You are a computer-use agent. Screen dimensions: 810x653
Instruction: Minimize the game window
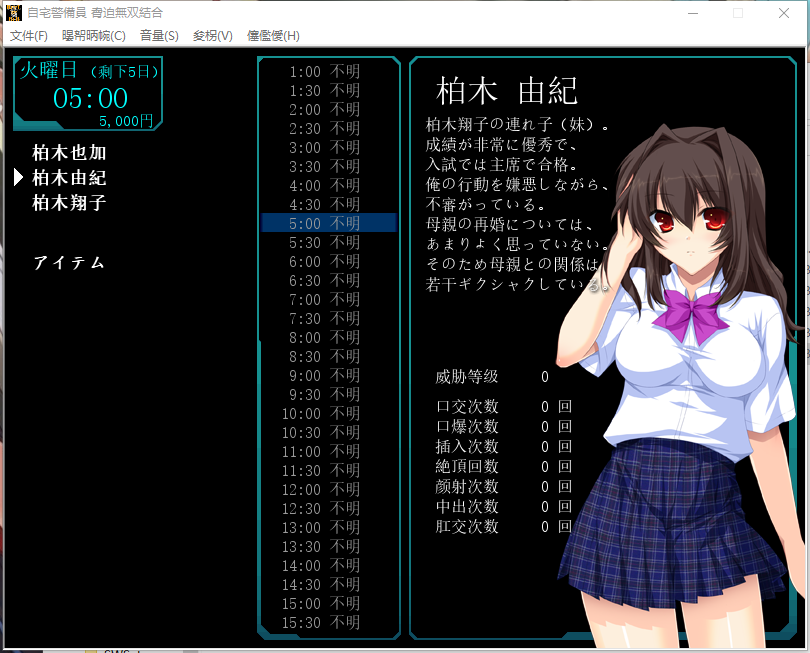coord(693,13)
